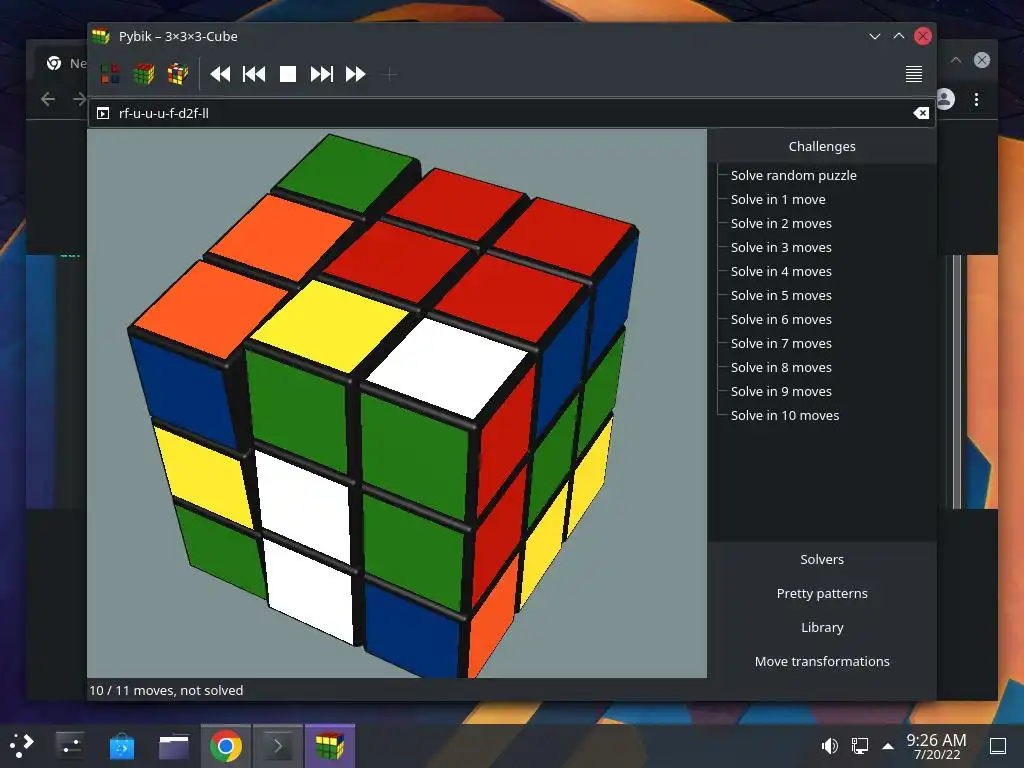Start Solve in 6 moves challenge

[x=781, y=319]
